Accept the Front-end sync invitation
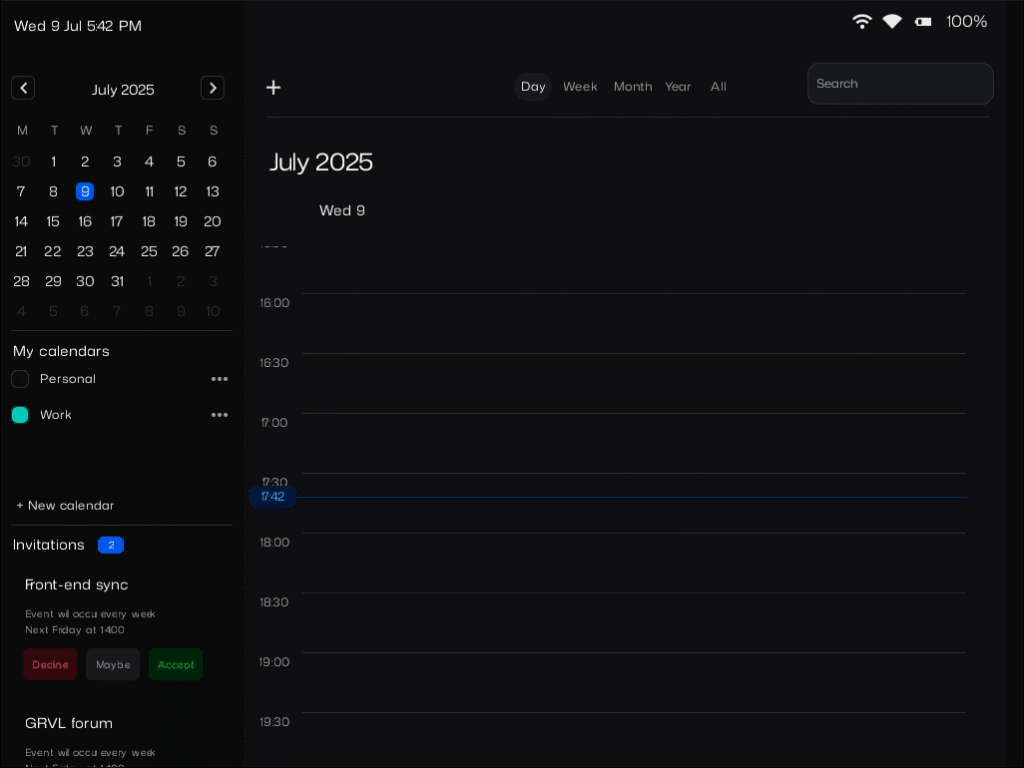 pyautogui.click(x=176, y=664)
